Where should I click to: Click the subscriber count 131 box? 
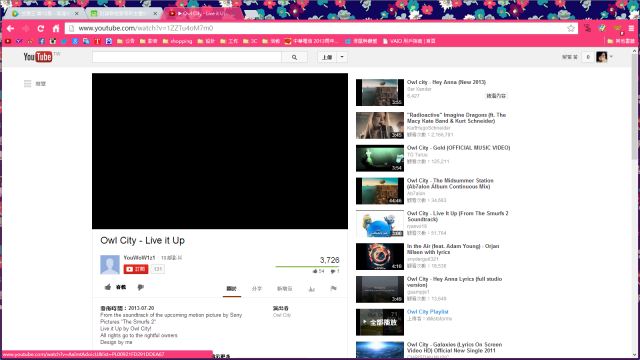(x=158, y=269)
